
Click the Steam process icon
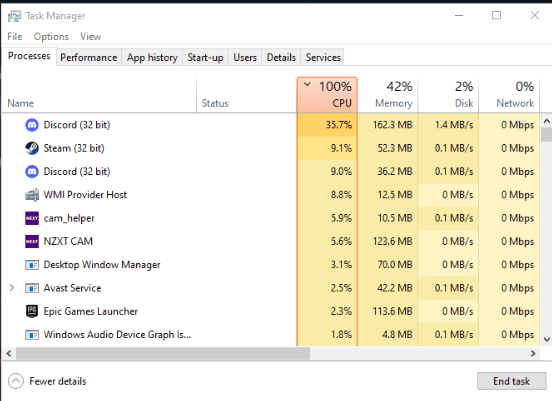click(32, 148)
